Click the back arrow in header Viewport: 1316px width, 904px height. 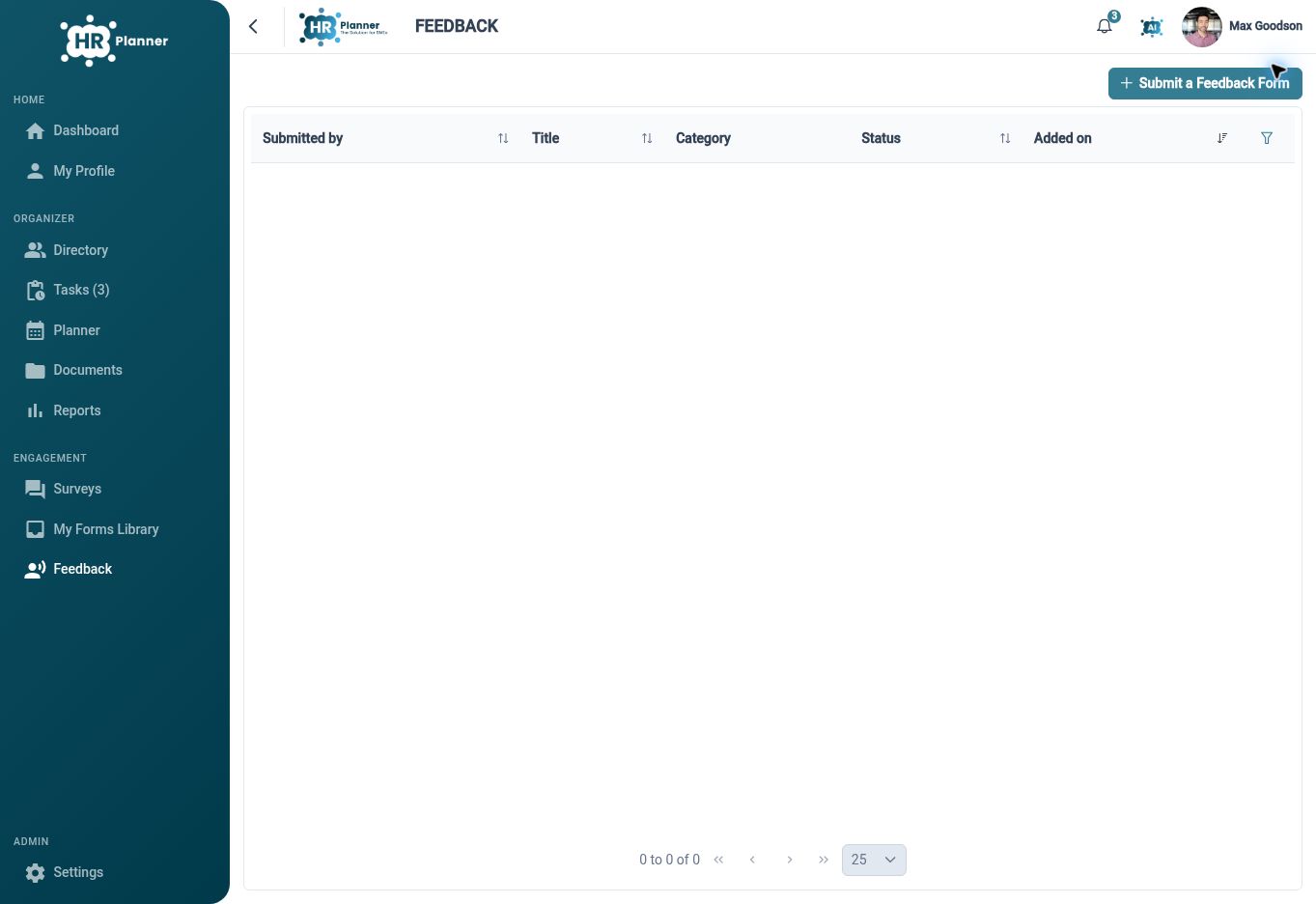coord(253,27)
